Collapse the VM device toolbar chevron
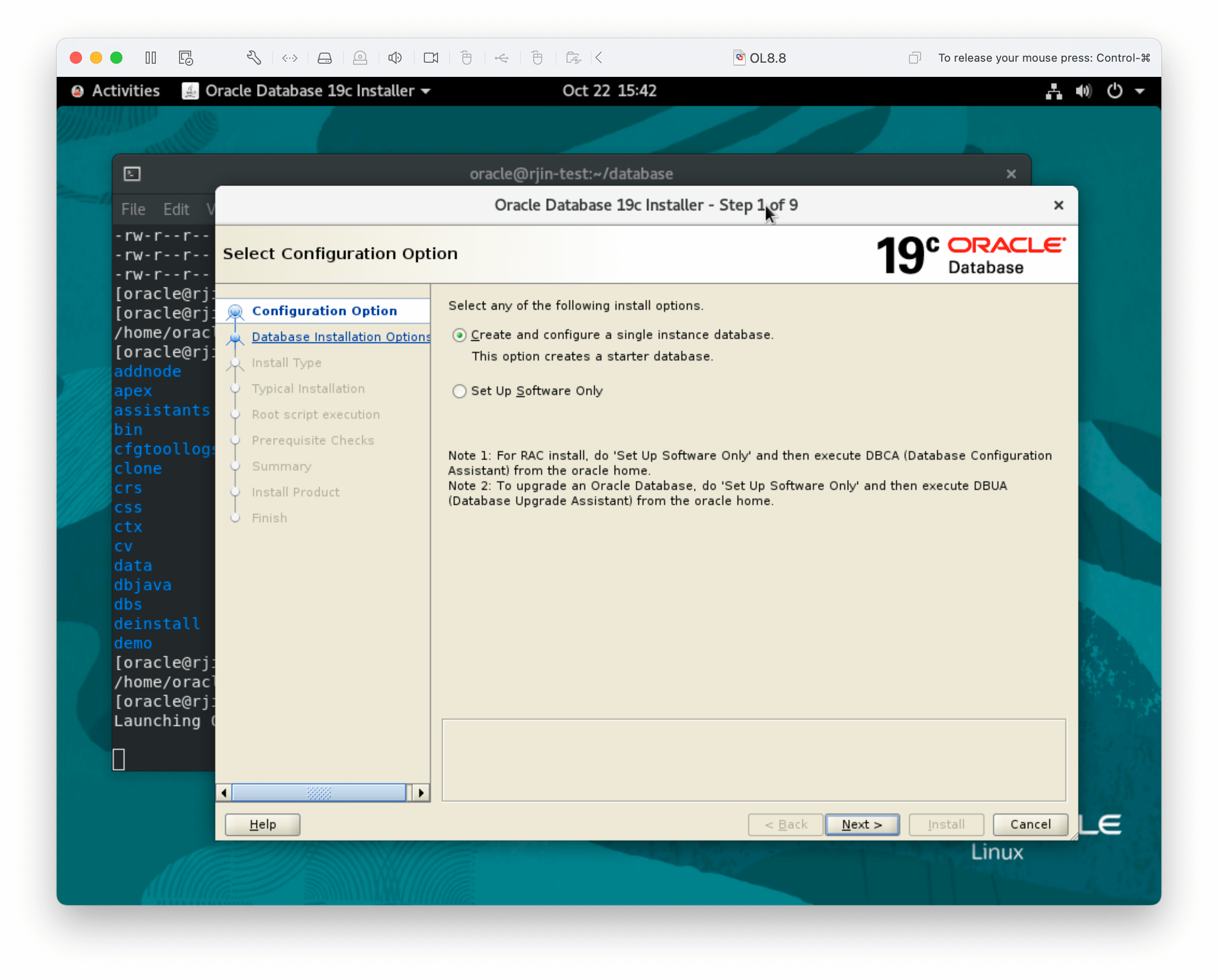 click(599, 58)
